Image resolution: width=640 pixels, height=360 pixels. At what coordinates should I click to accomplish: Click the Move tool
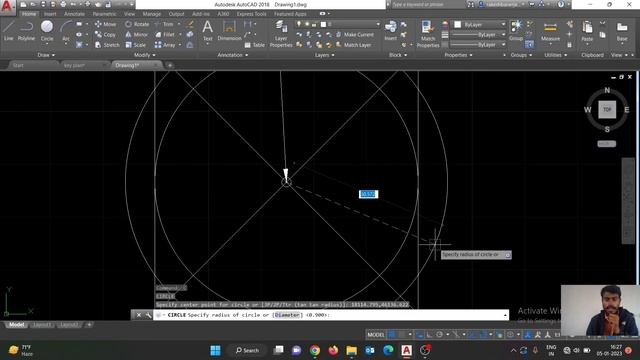coord(105,24)
